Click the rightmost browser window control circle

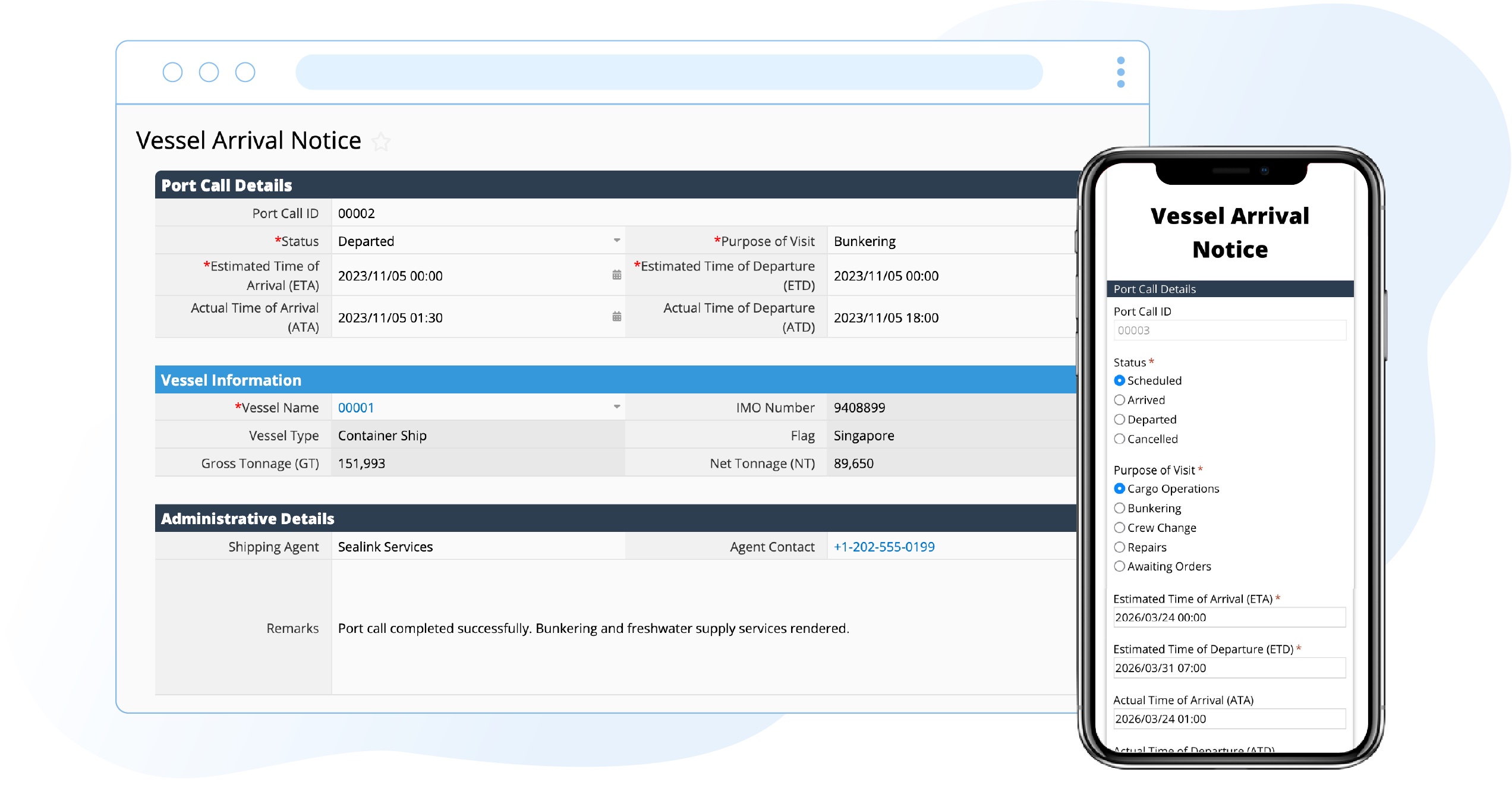pyautogui.click(x=244, y=72)
